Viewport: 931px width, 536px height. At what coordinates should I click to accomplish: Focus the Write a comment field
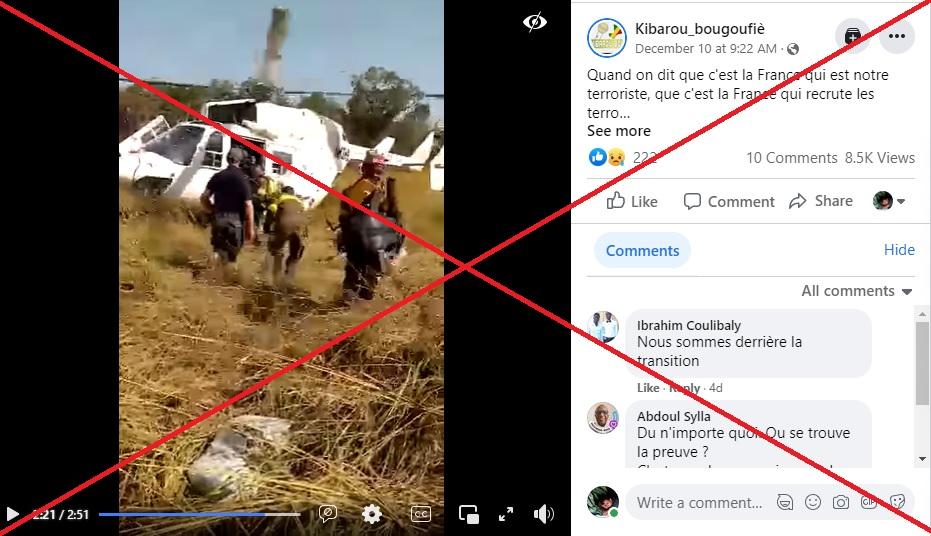click(699, 503)
